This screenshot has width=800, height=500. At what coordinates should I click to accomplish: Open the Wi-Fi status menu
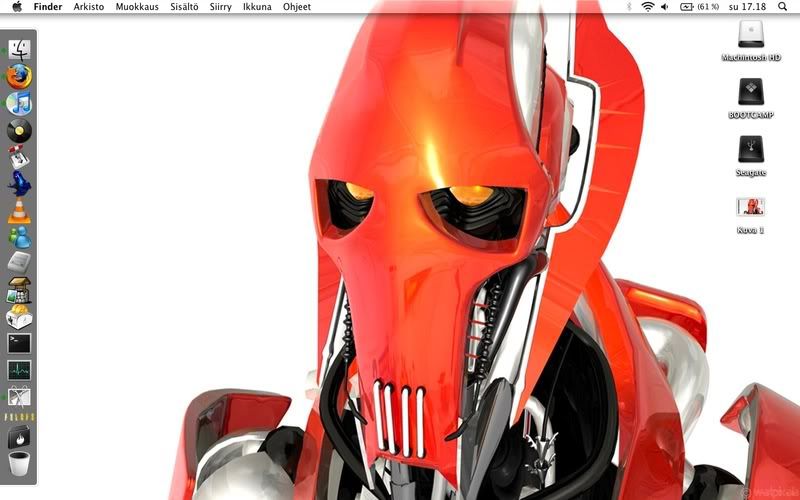648,7
